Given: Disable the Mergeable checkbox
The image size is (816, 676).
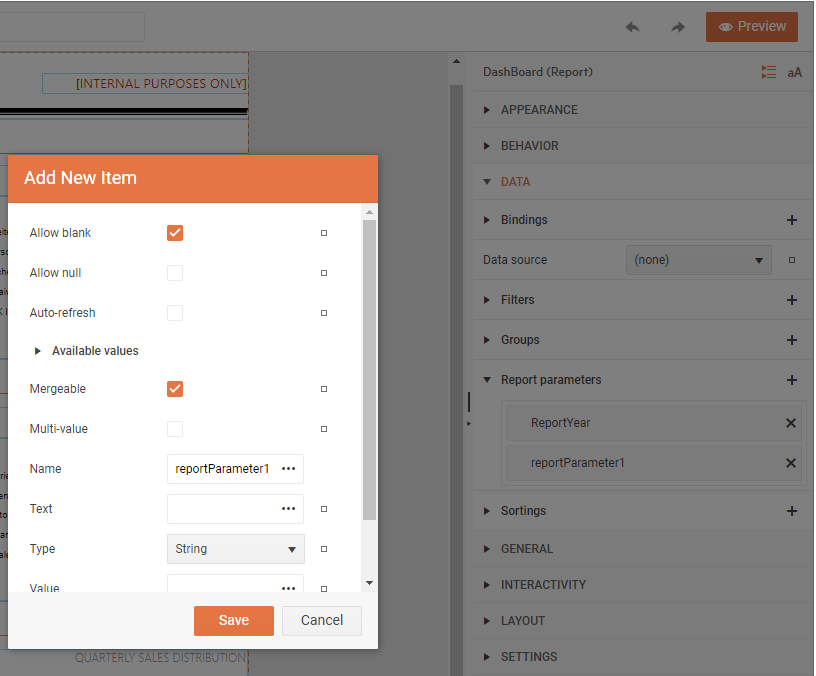Looking at the screenshot, I should point(174,388).
